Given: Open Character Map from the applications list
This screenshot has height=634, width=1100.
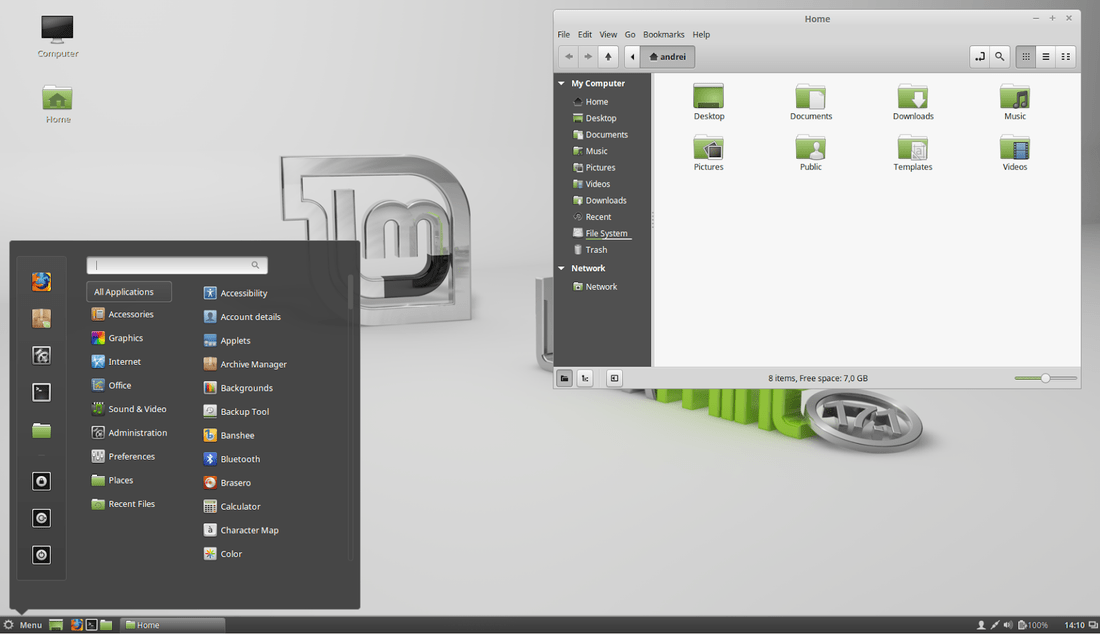Looking at the screenshot, I should [241, 530].
